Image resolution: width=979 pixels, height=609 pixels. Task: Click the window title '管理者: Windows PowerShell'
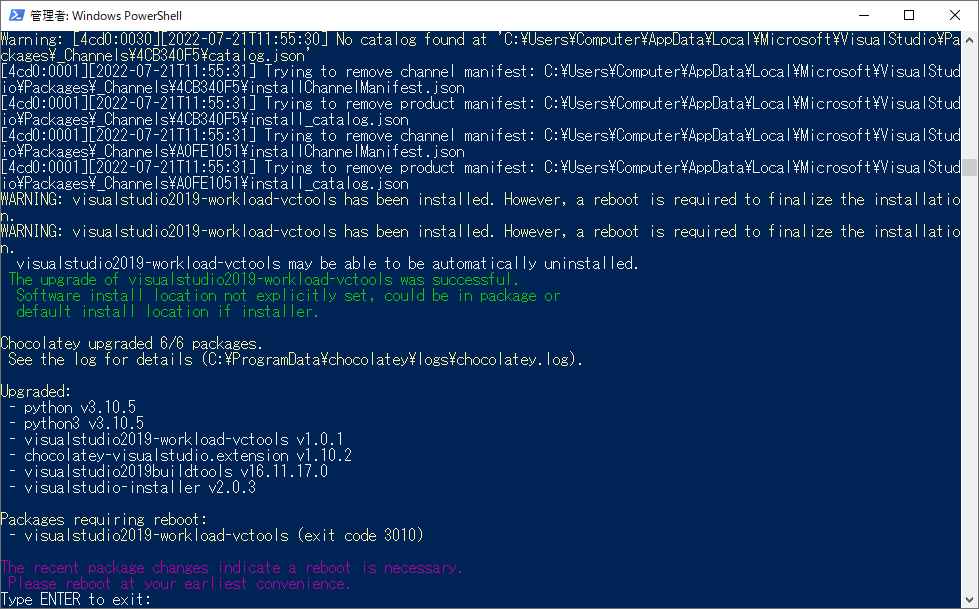coord(106,16)
